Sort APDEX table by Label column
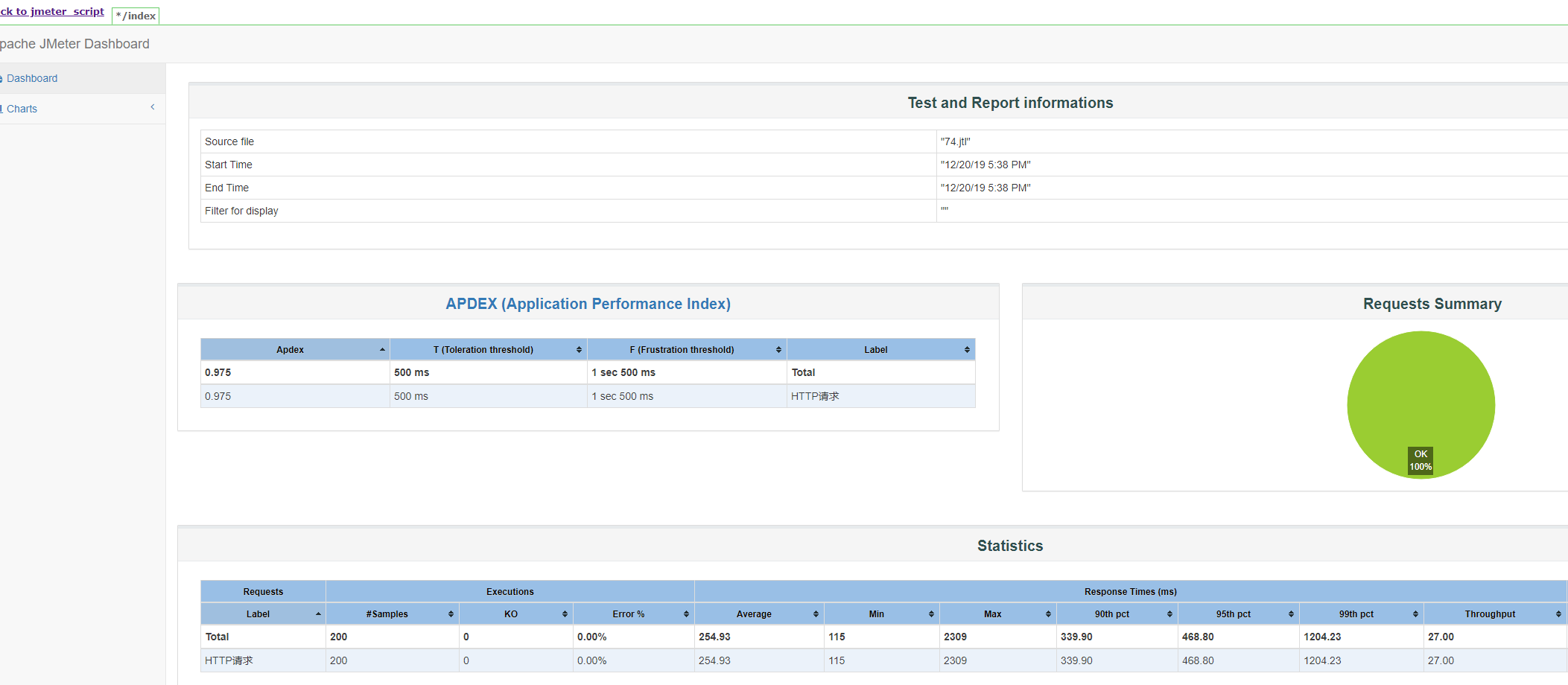Screen dimensions: 1568x685 tap(881, 349)
